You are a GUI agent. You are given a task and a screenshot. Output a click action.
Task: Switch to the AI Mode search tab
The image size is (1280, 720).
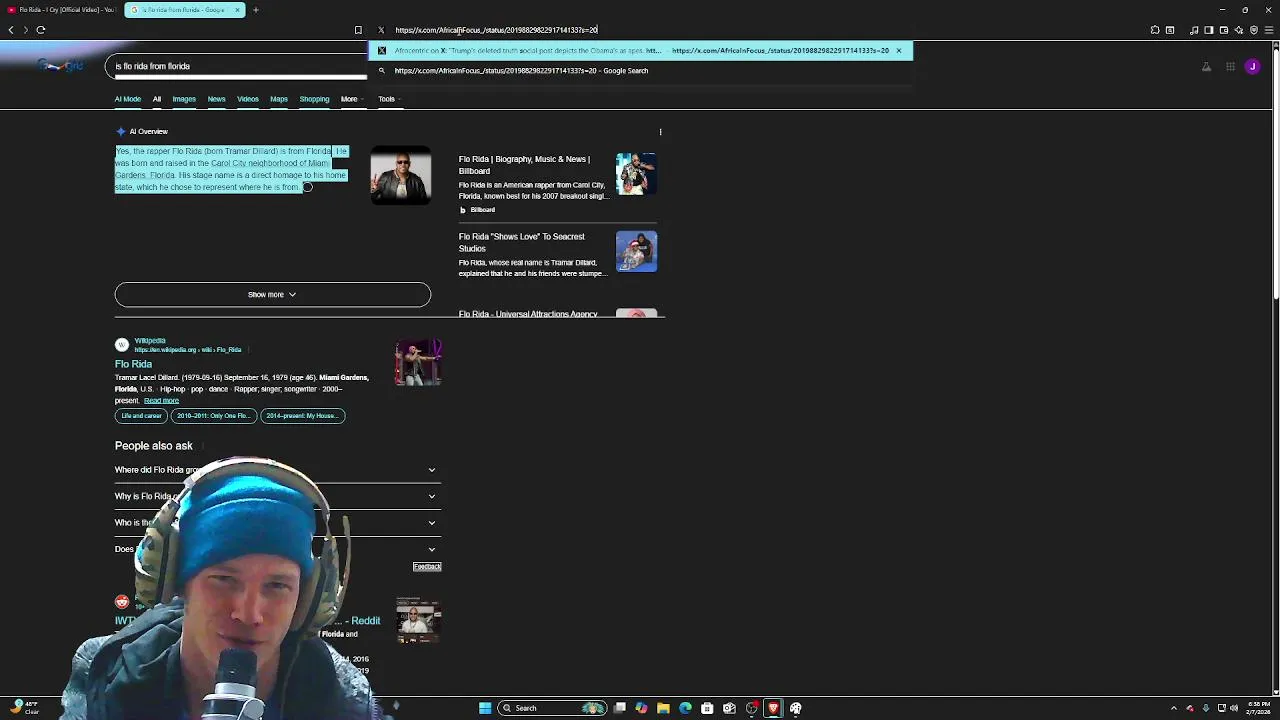point(128,99)
